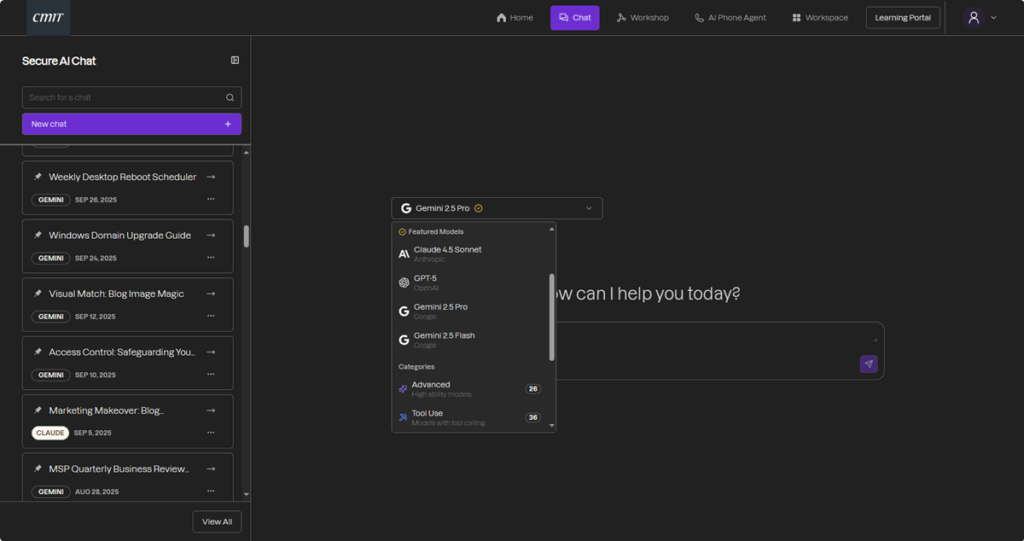
Task: Click the CMIT logo in header
Action: tap(48, 17)
